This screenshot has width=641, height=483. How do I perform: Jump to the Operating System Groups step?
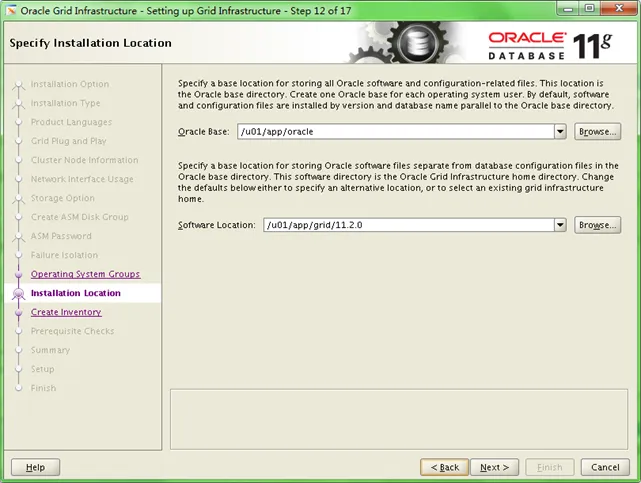[x=85, y=274]
